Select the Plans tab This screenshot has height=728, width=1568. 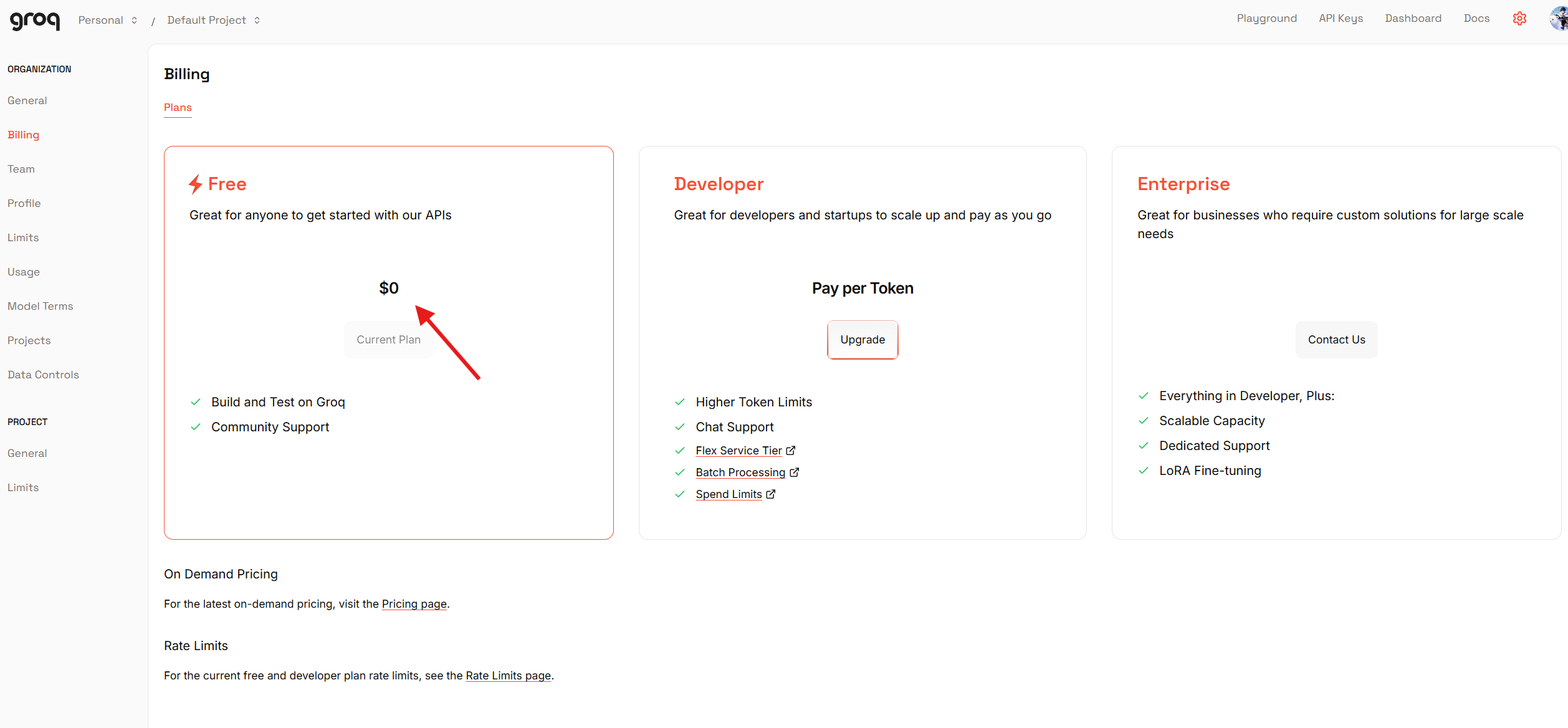click(x=178, y=107)
